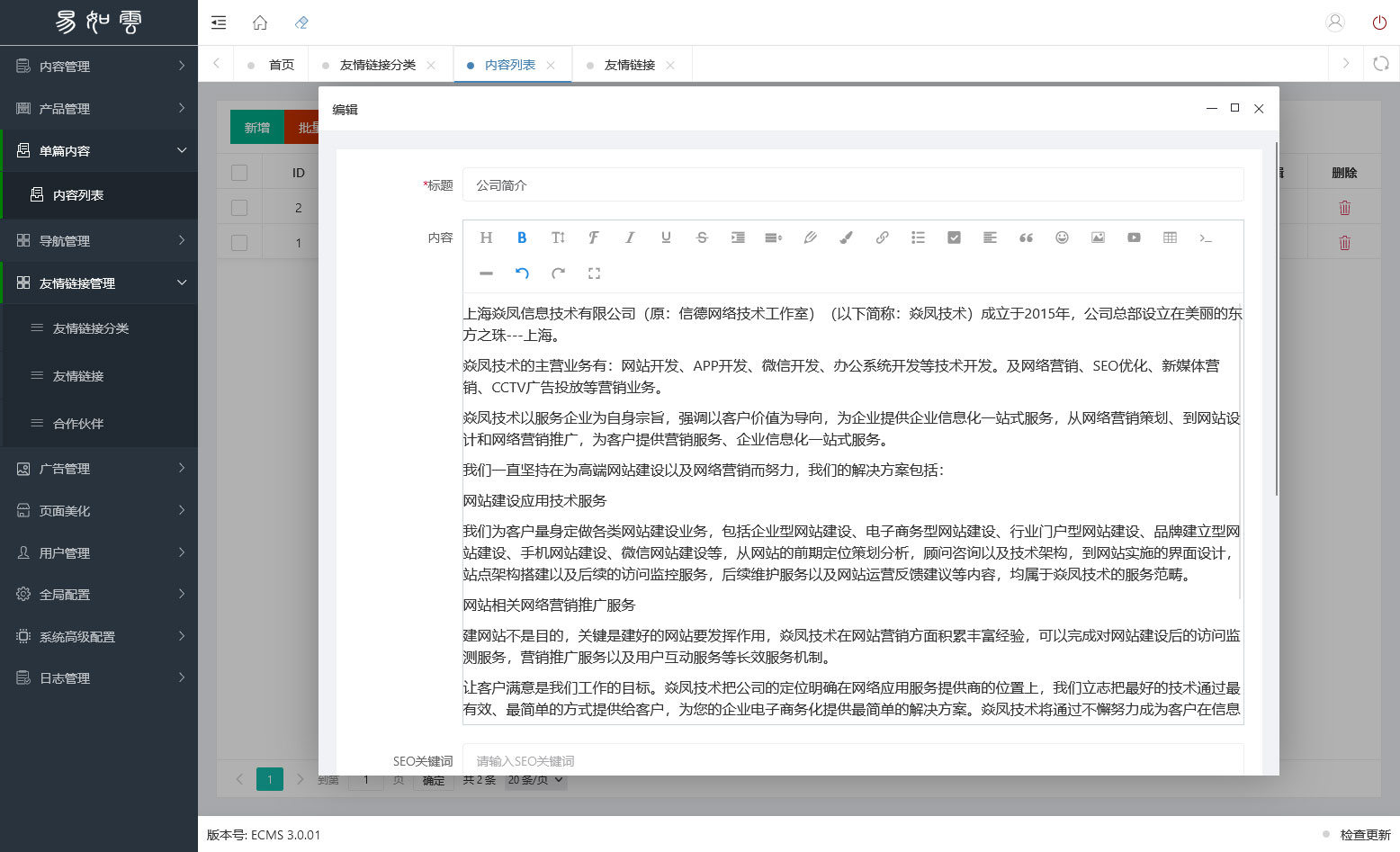
Task: Pick text color with pen icon
Action: 810,238
